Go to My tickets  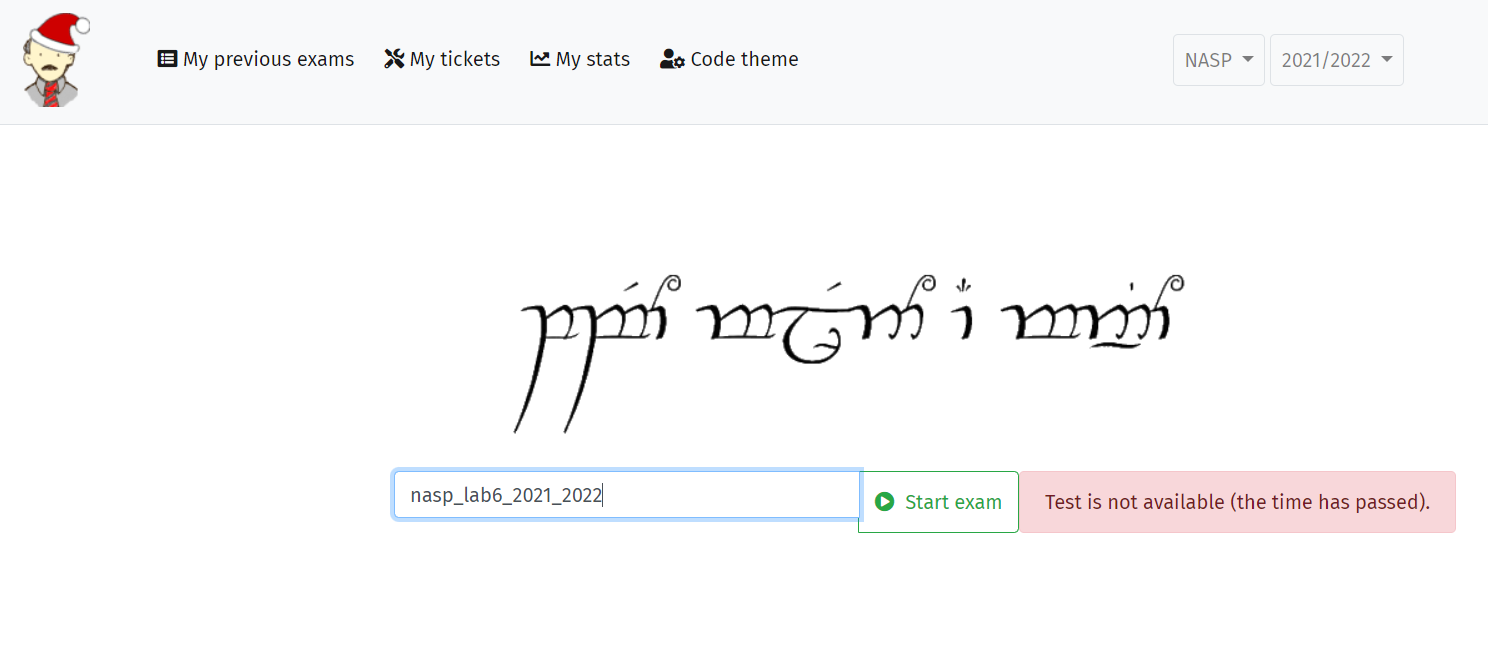[442, 59]
